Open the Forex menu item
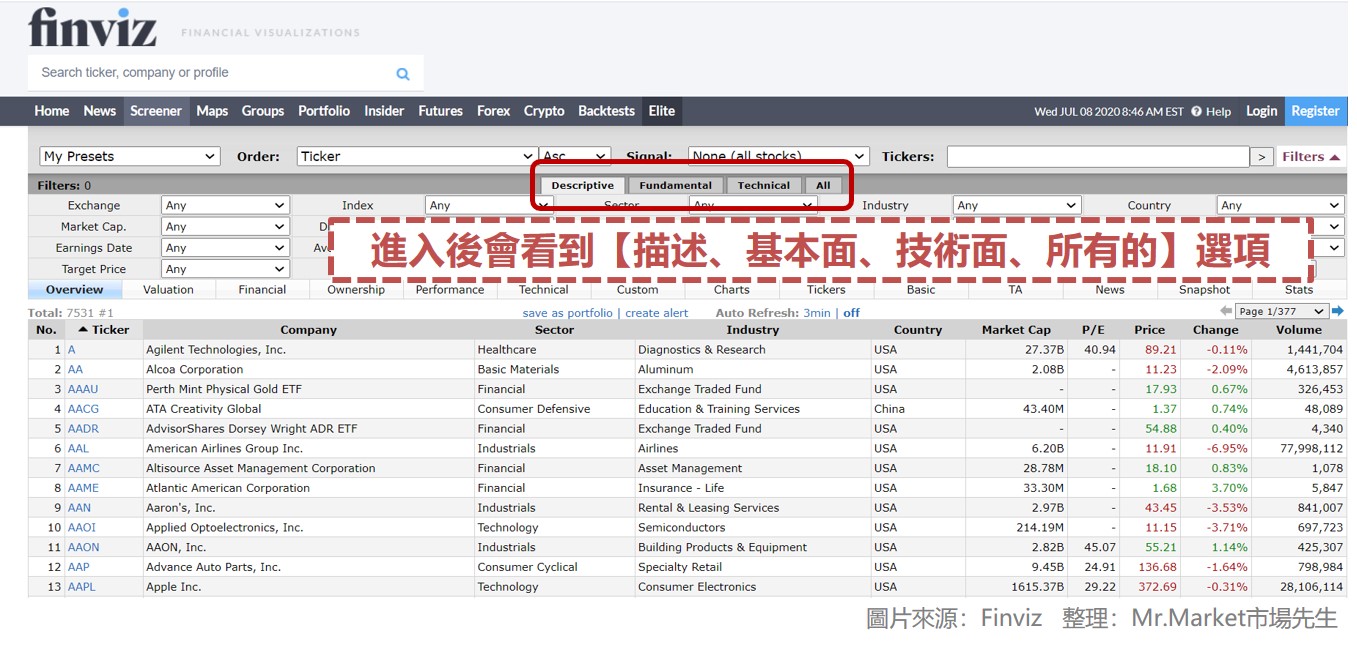 pyautogui.click(x=493, y=111)
